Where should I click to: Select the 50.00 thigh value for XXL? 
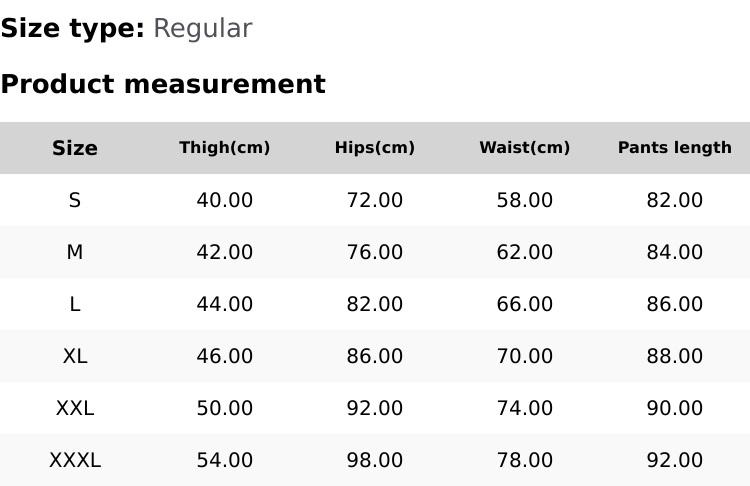pos(225,408)
